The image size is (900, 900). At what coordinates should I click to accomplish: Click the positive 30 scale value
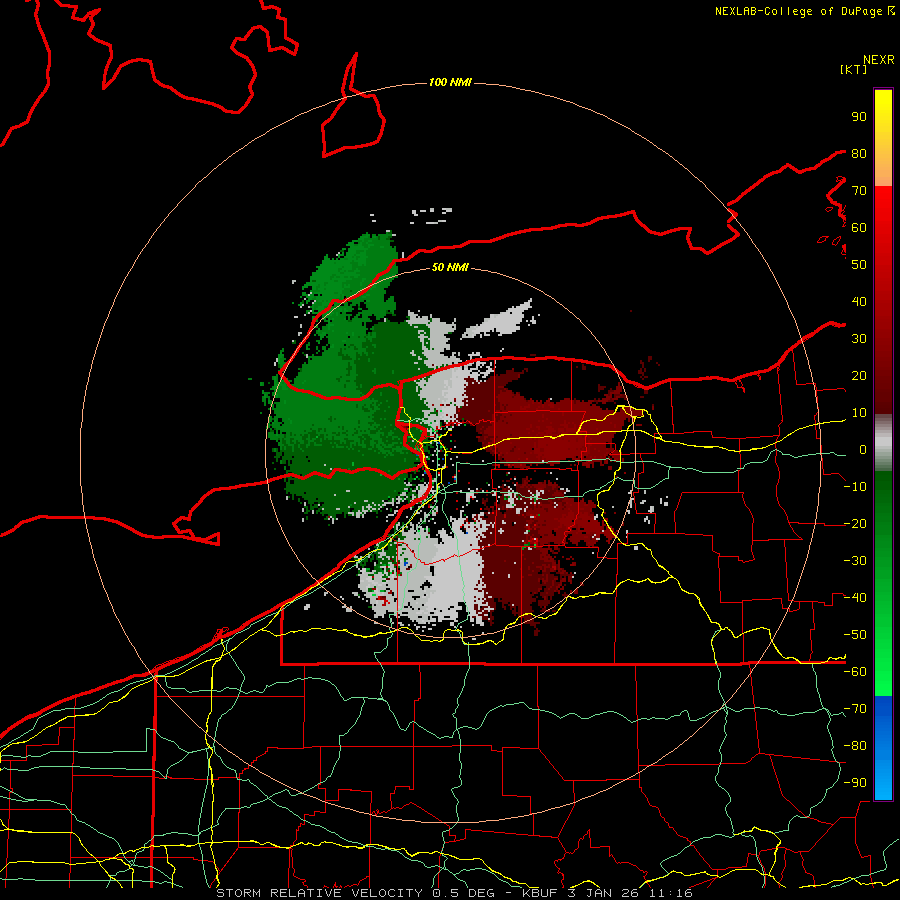coord(859,339)
